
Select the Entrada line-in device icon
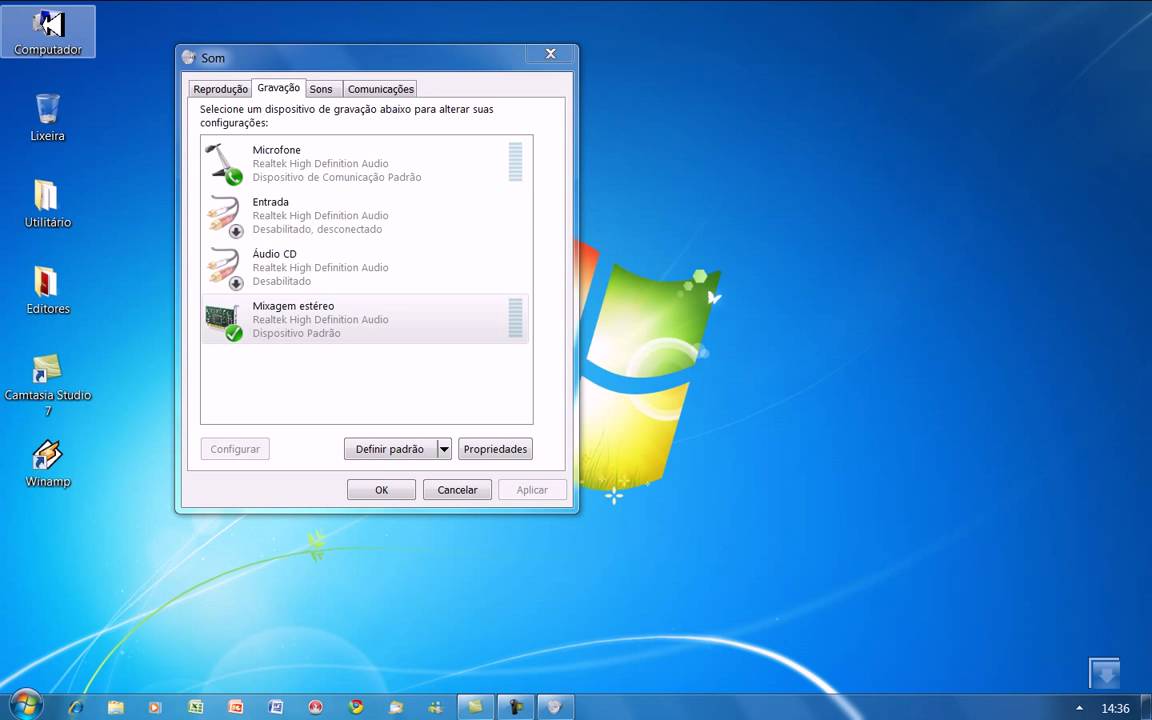(224, 216)
